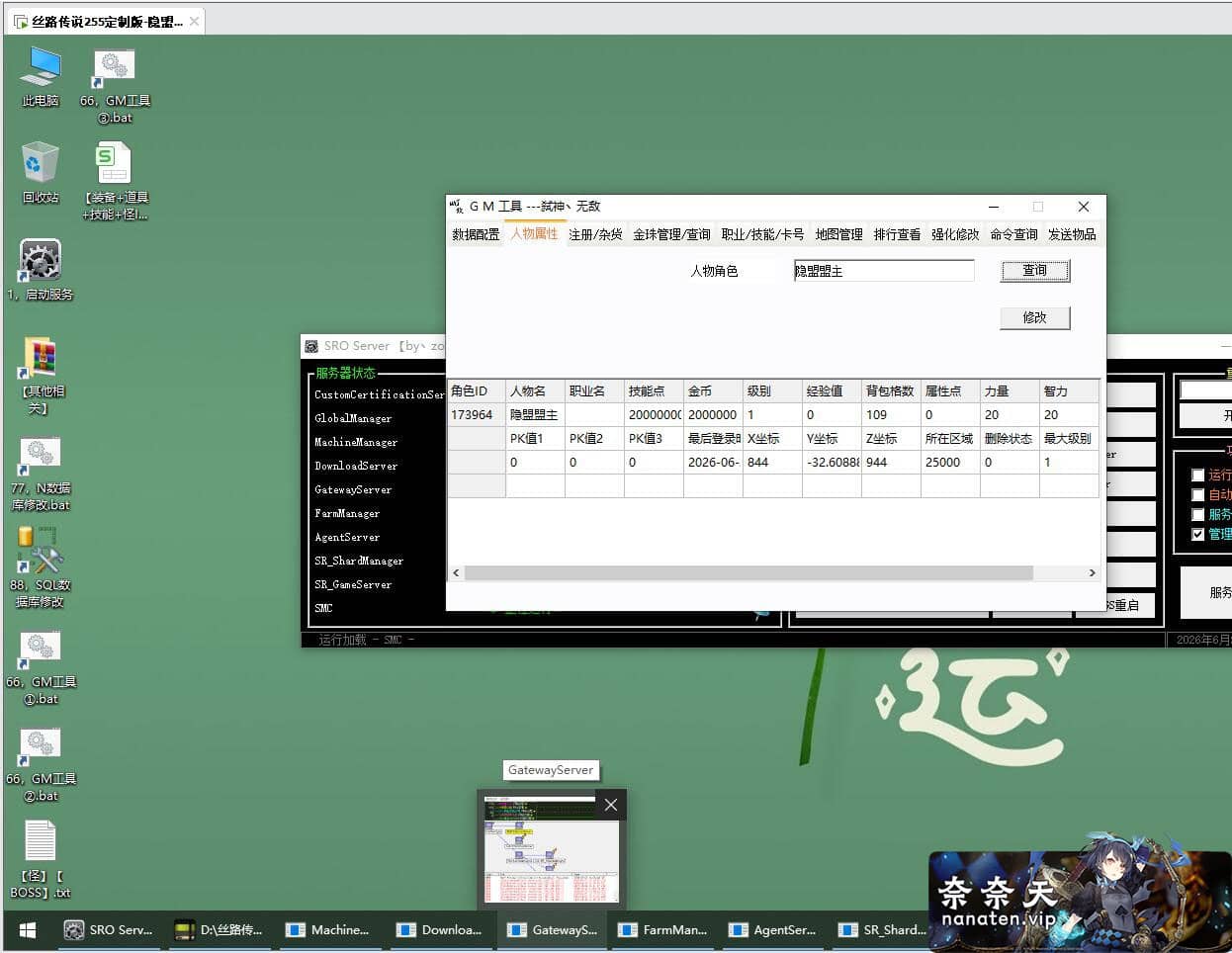Click the left arrow of horizontal scrollbar
Screen dimensions: 1232x953
456,572
